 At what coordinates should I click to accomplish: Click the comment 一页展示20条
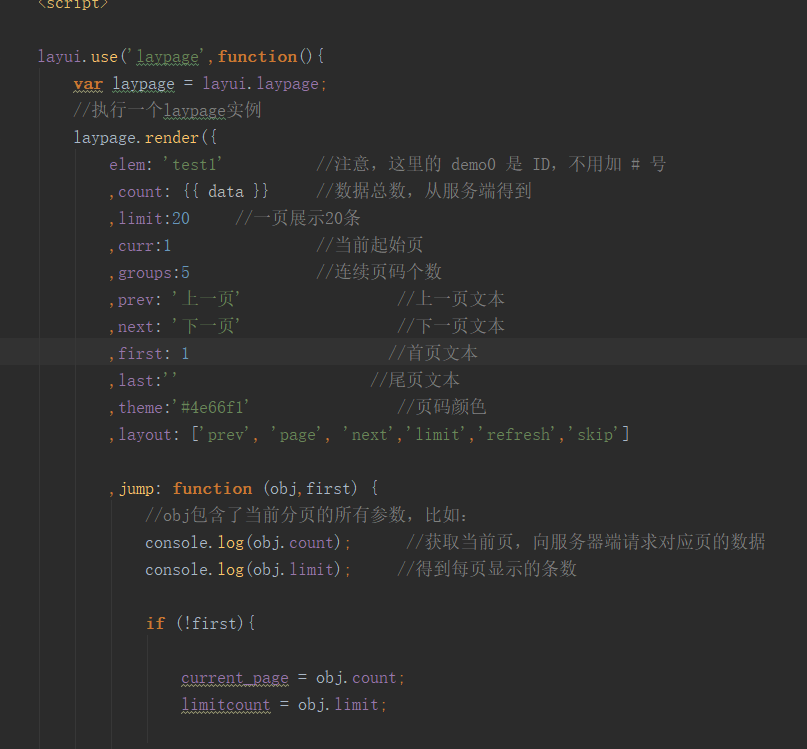point(297,218)
